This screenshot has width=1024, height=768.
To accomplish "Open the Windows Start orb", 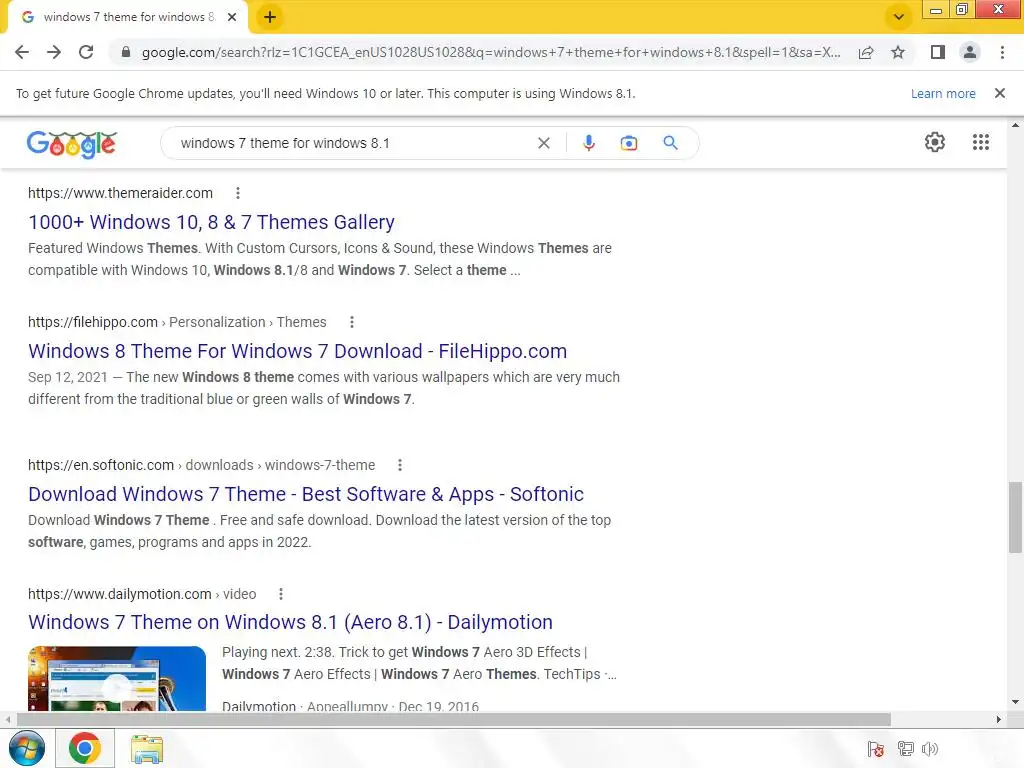I will [x=27, y=748].
